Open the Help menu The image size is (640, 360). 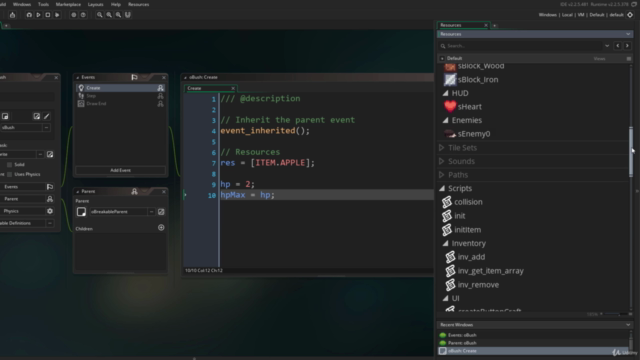click(x=116, y=4)
